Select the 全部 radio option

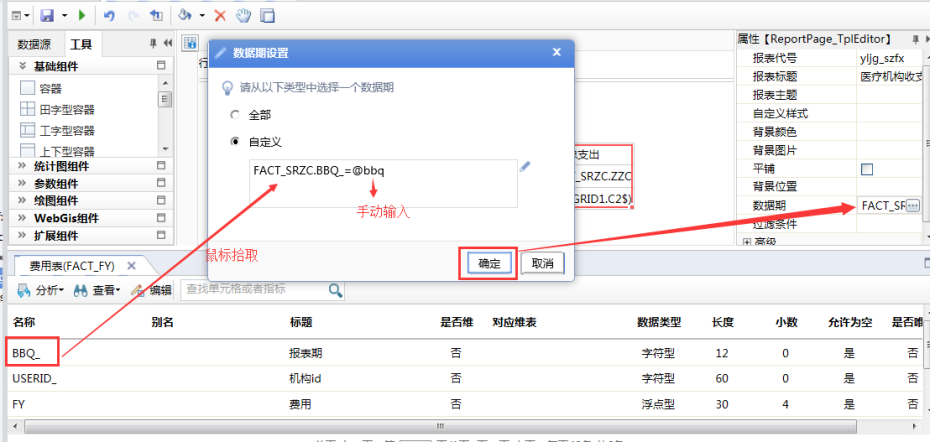[x=235, y=115]
